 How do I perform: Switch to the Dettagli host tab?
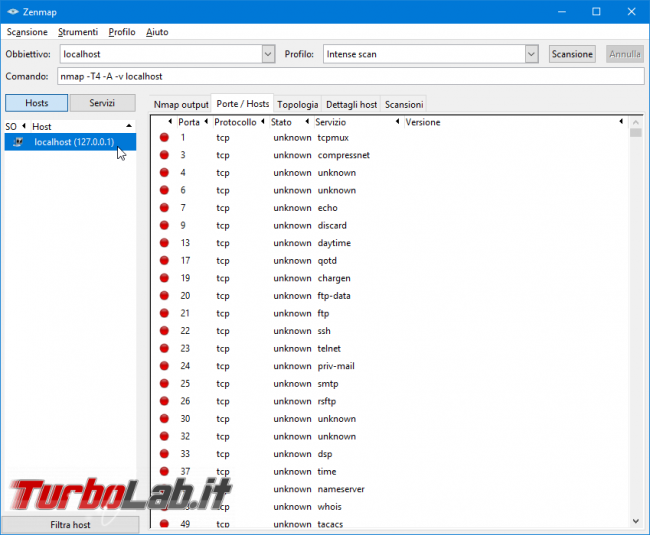352,104
